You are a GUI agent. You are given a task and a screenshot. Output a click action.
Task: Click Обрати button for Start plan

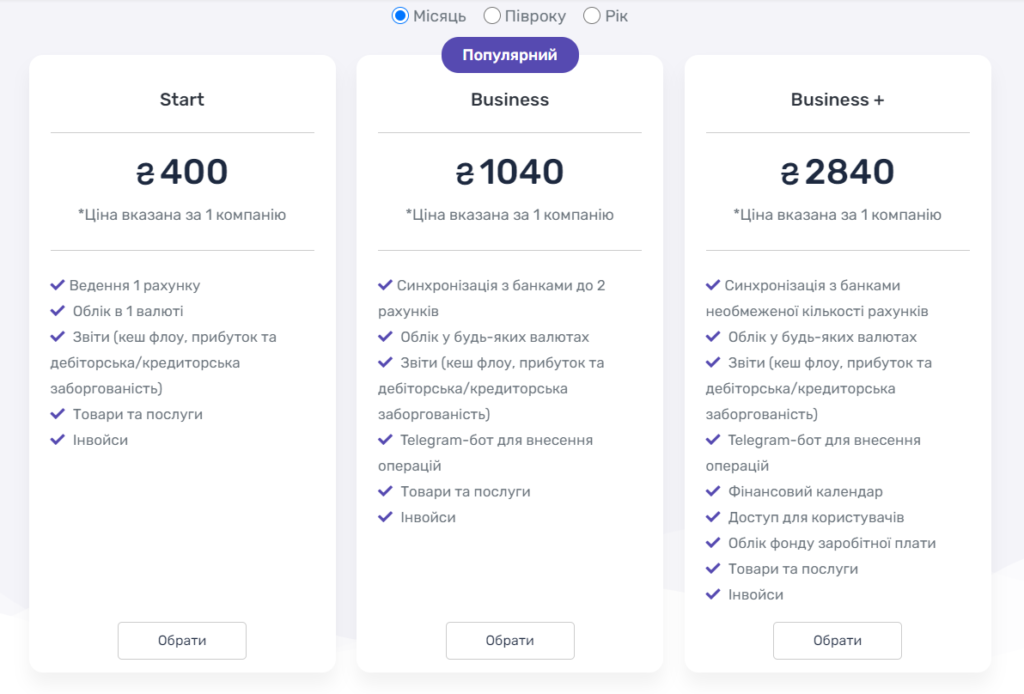182,640
